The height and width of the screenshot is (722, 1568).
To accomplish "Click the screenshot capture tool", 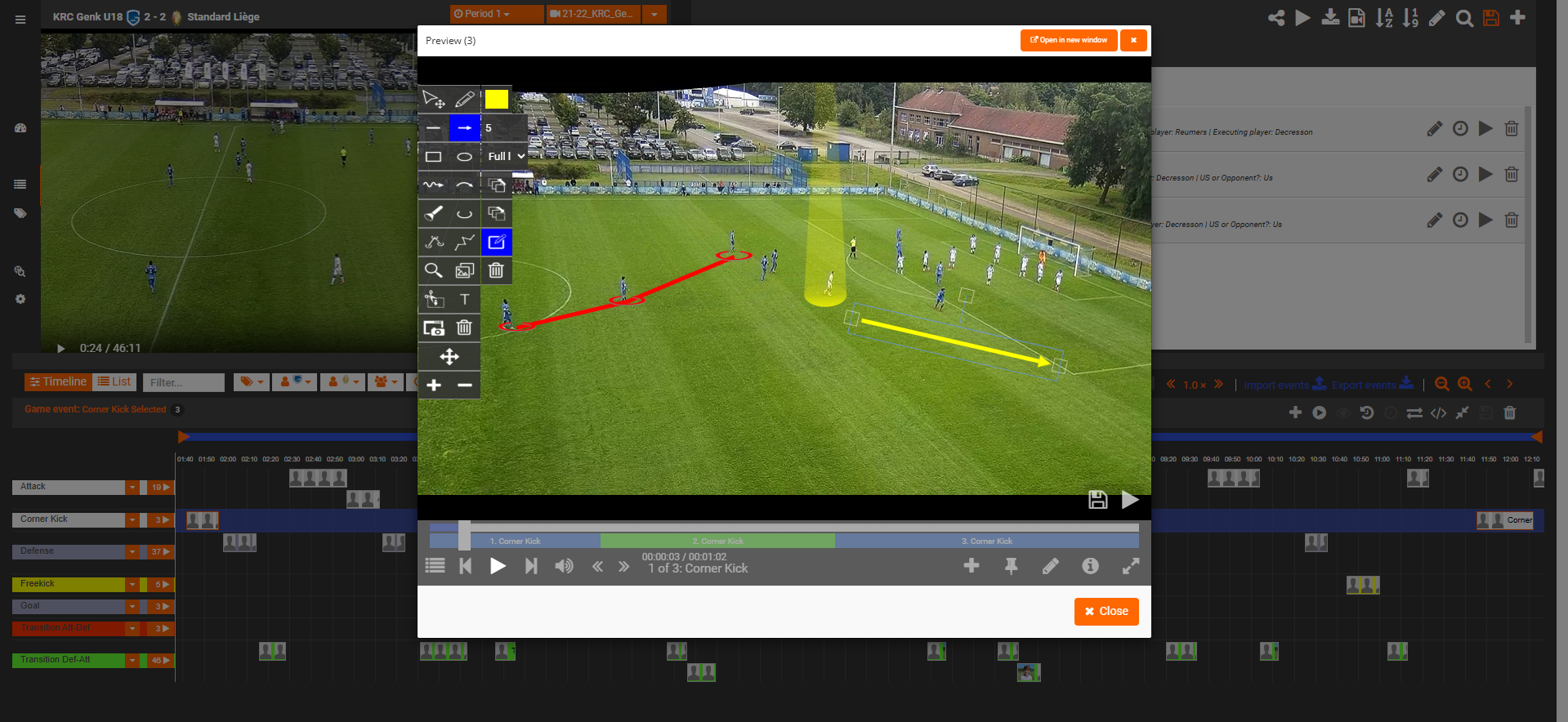I will (433, 328).
